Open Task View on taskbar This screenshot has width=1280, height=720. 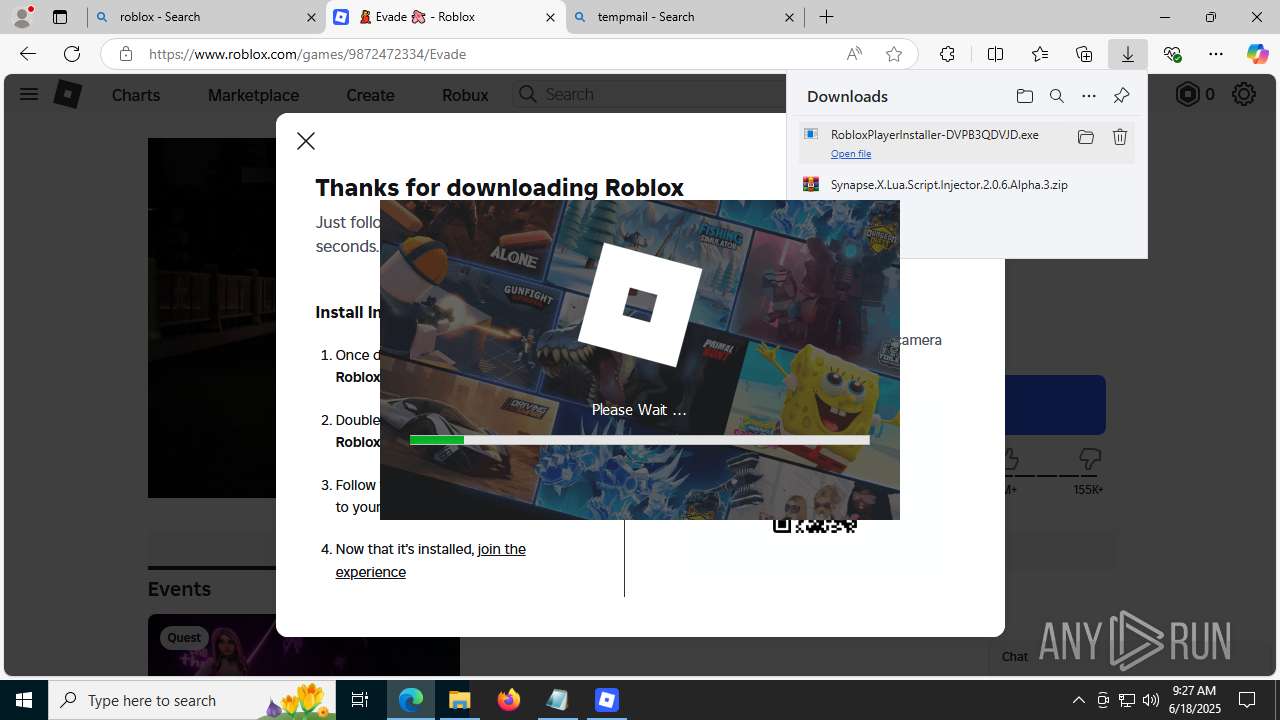(x=360, y=700)
